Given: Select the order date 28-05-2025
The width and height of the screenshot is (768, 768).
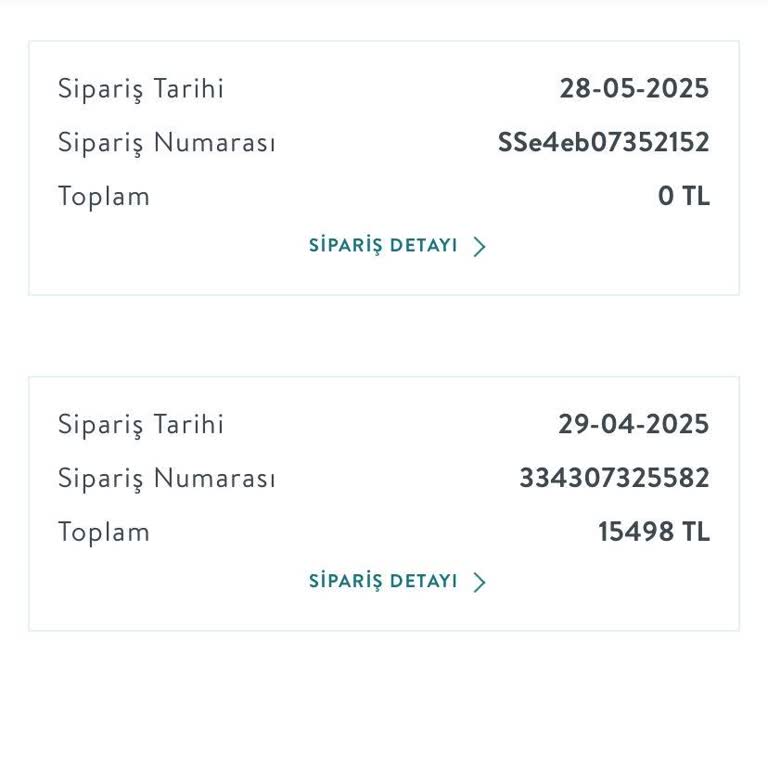Looking at the screenshot, I should point(634,89).
